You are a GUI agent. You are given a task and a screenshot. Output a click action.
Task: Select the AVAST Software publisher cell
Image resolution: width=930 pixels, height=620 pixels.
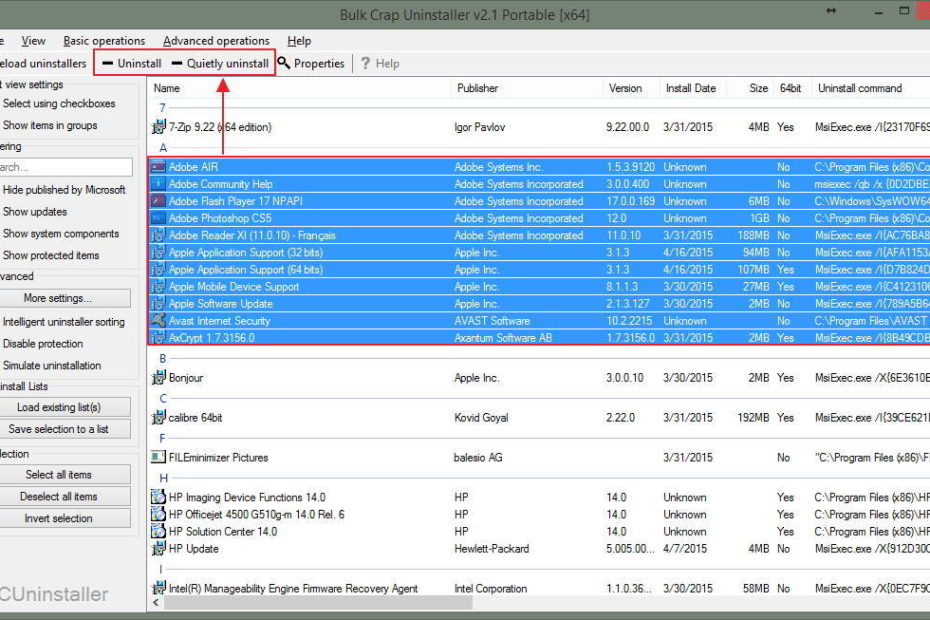[x=492, y=322]
